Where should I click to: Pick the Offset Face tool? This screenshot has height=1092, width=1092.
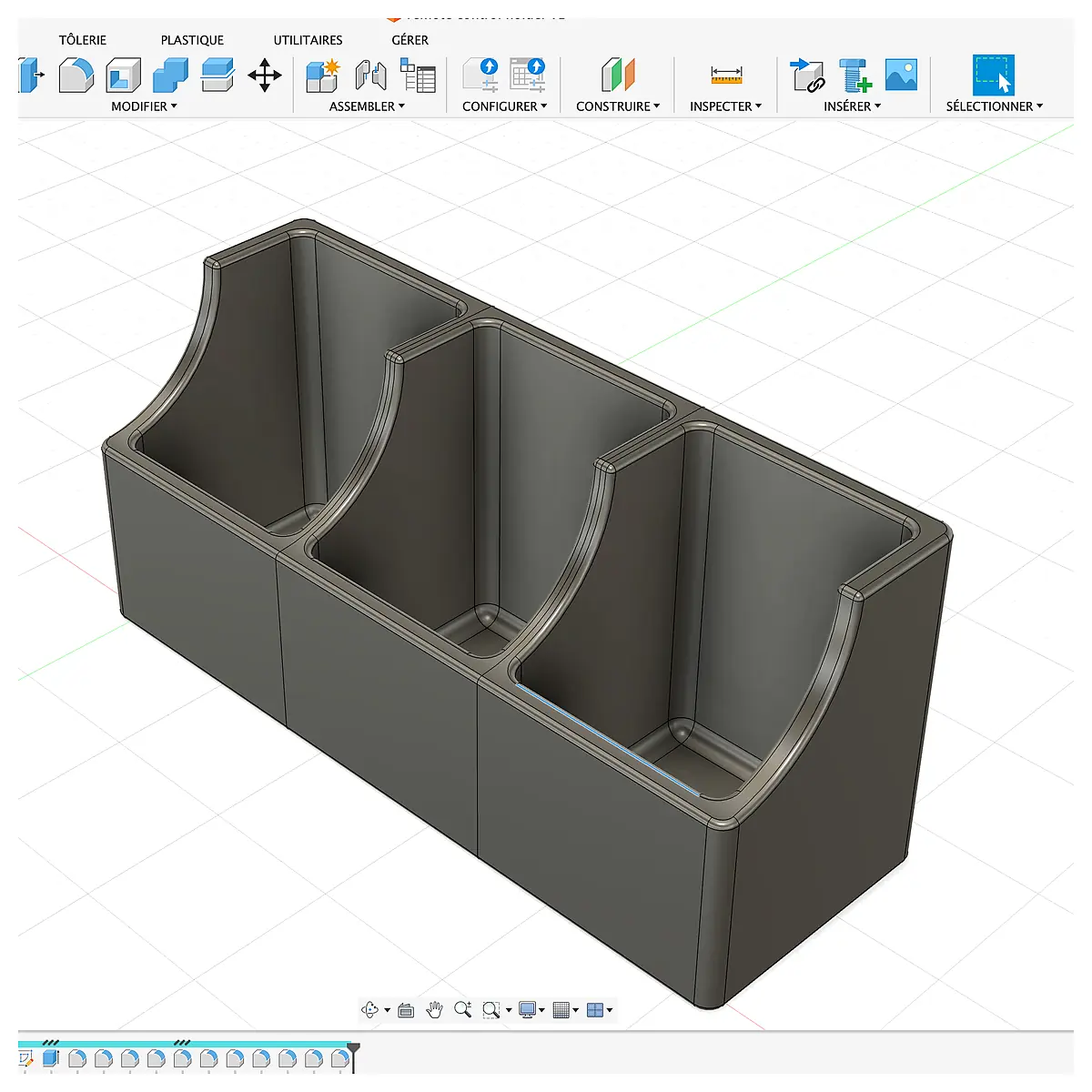coord(217,75)
